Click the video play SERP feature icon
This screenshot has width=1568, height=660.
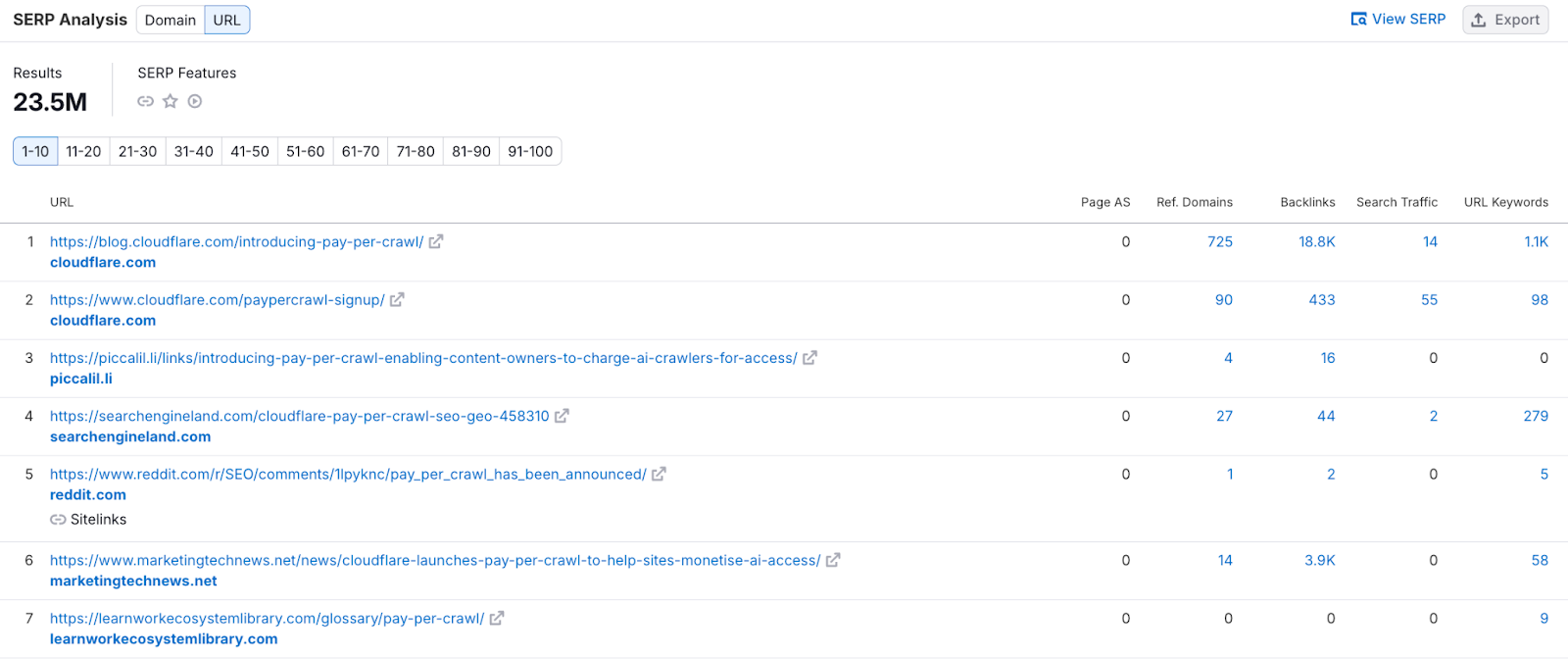(x=195, y=101)
